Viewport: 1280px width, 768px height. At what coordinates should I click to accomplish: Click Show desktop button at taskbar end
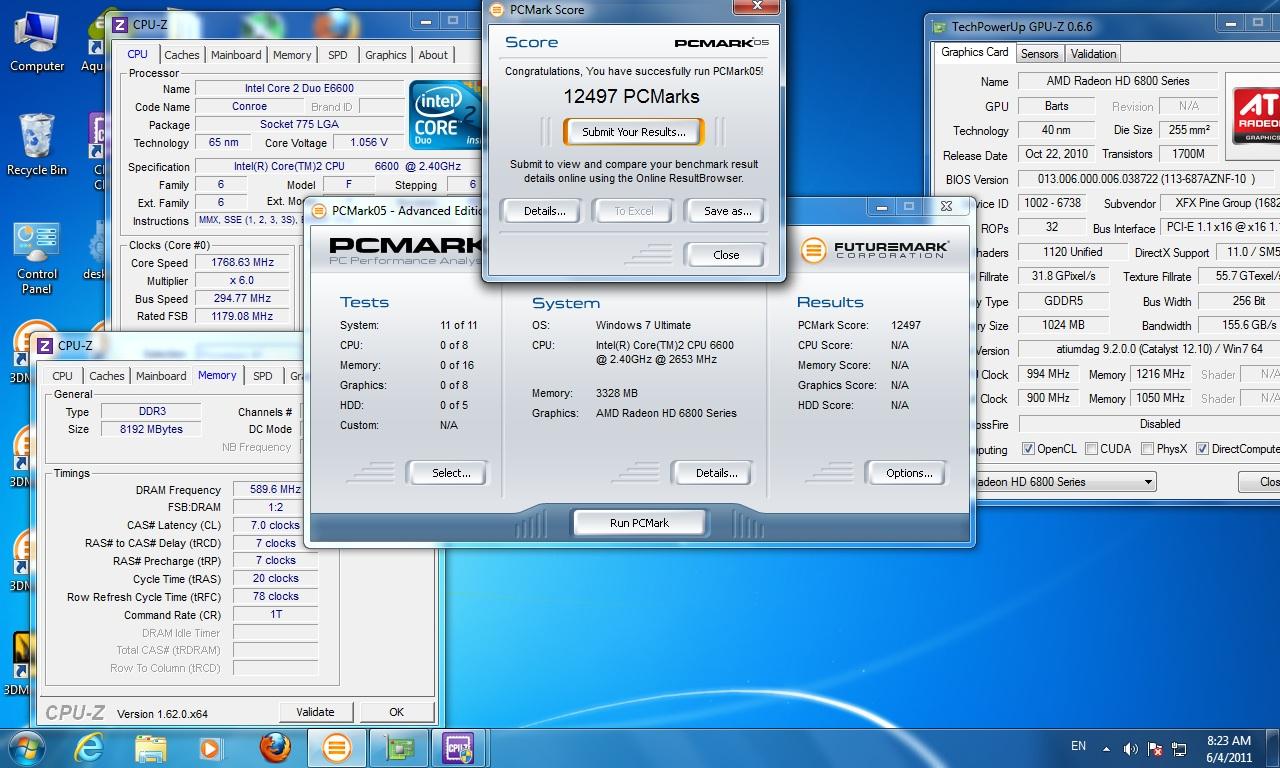1274,748
